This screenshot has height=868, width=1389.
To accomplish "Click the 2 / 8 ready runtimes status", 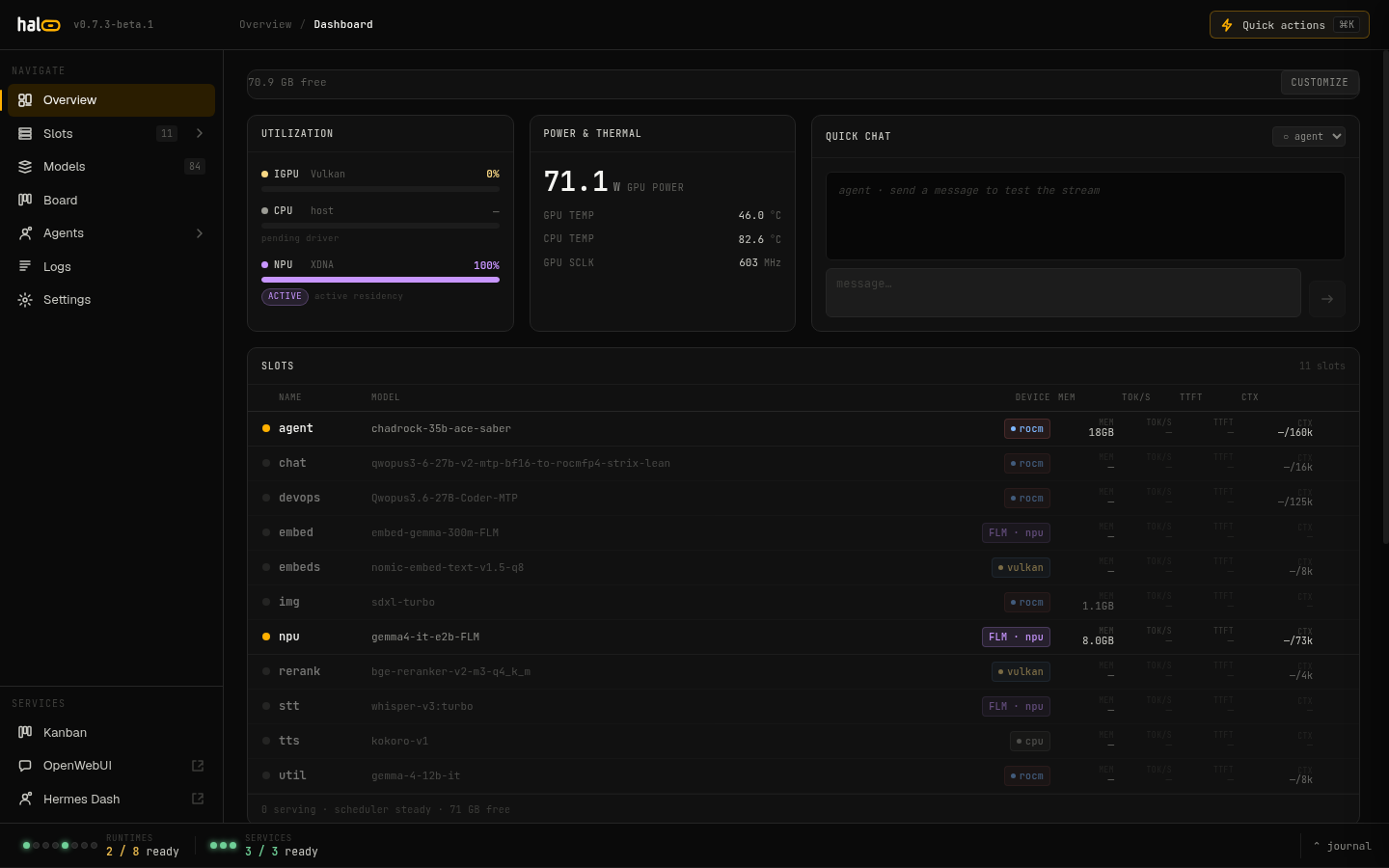I will click(143, 852).
